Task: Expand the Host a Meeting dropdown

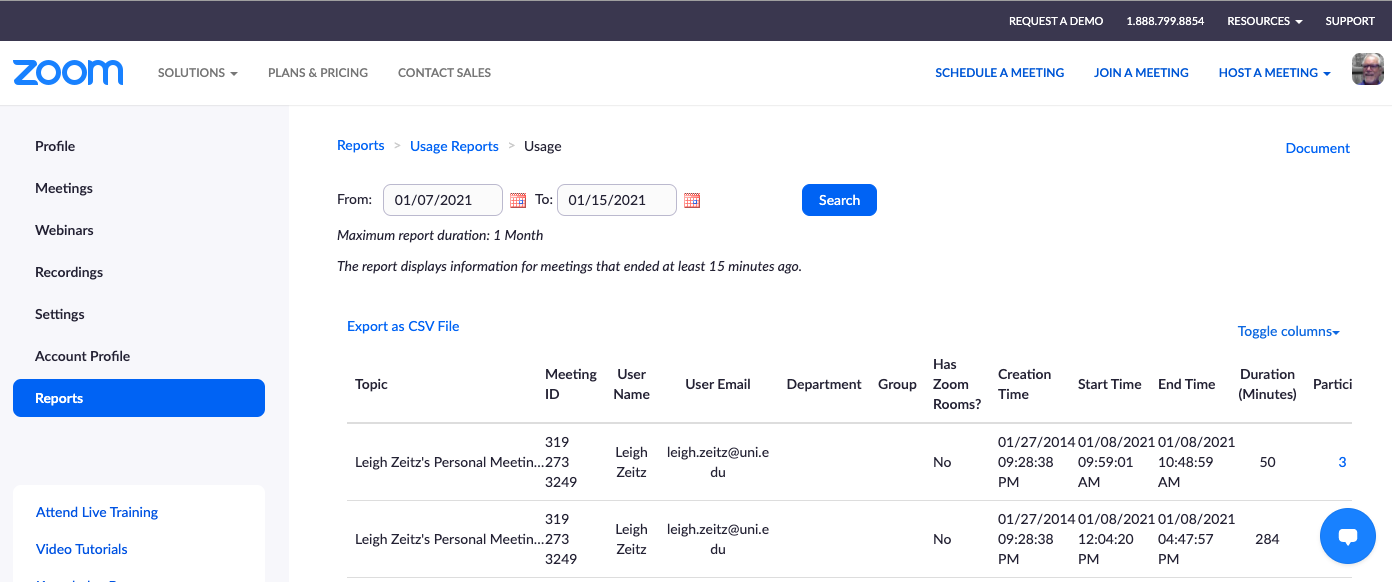Action: tap(1274, 73)
